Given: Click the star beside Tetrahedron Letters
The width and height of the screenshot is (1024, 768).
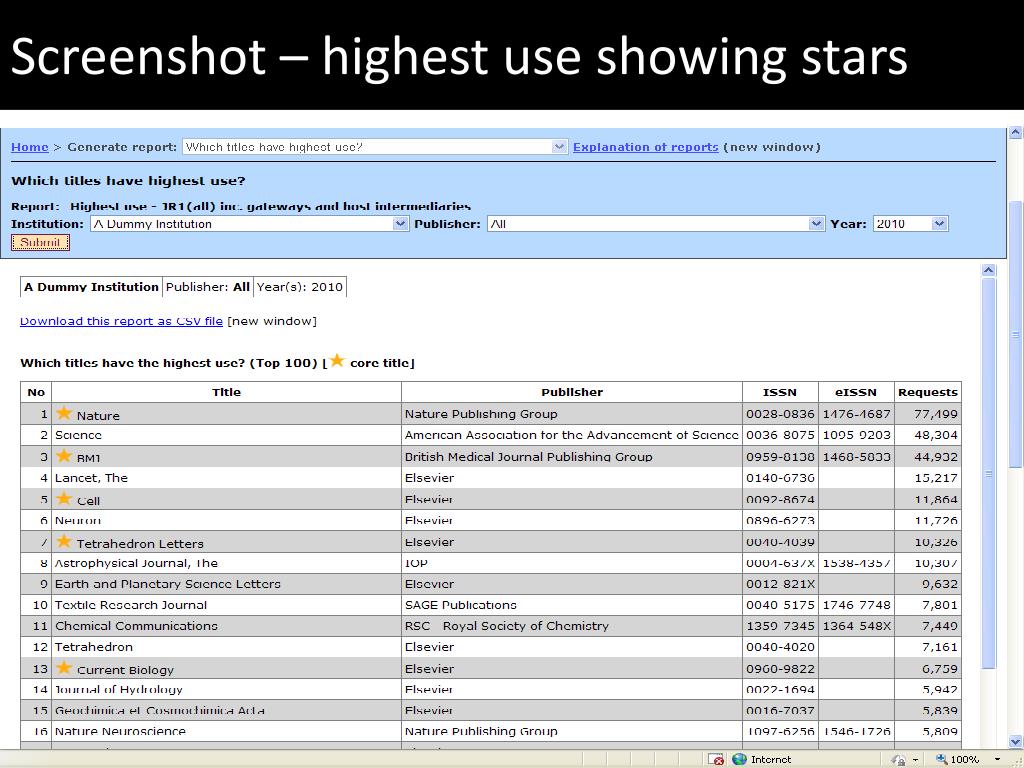Looking at the screenshot, I should coord(64,541).
